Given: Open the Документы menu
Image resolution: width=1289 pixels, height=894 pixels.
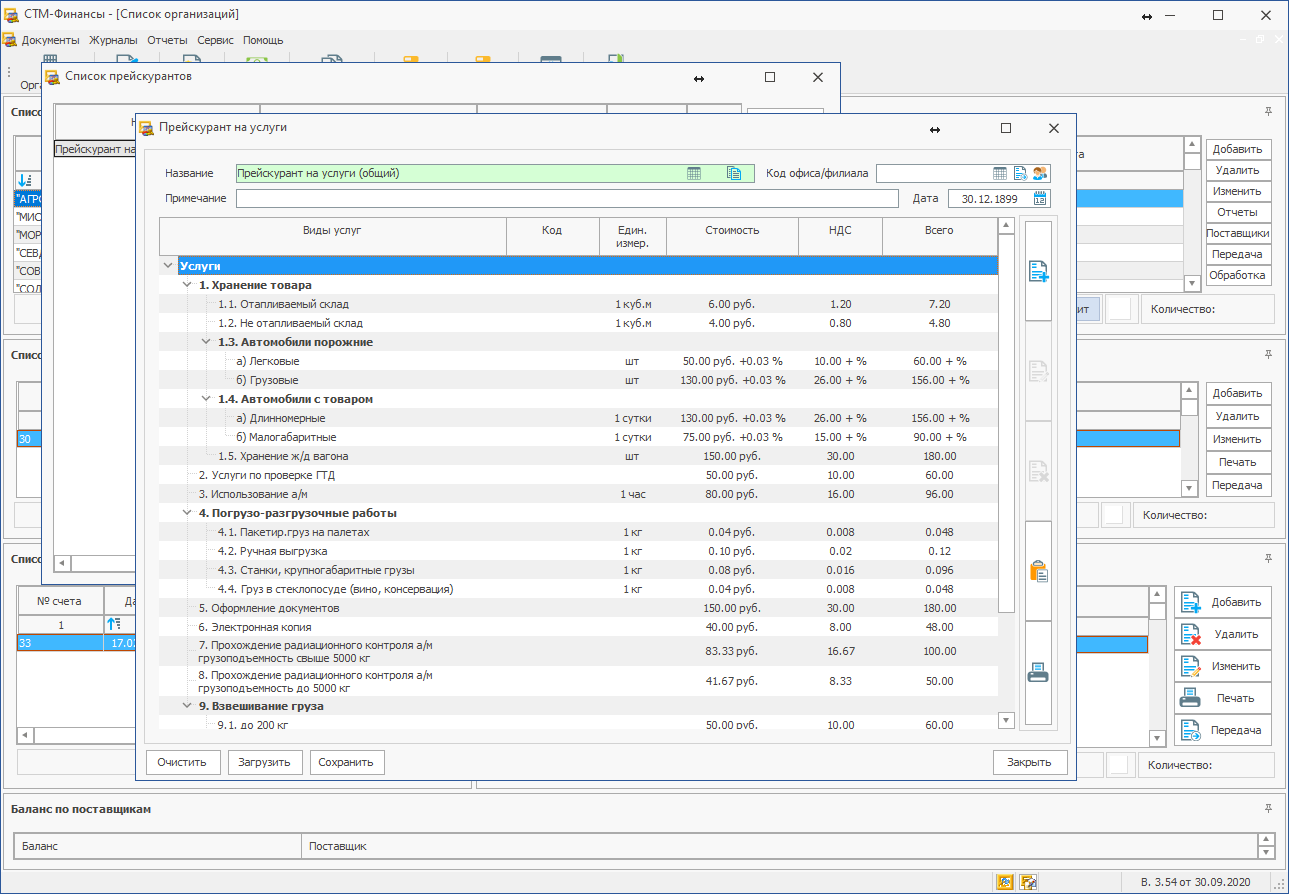Looking at the screenshot, I should tap(50, 40).
